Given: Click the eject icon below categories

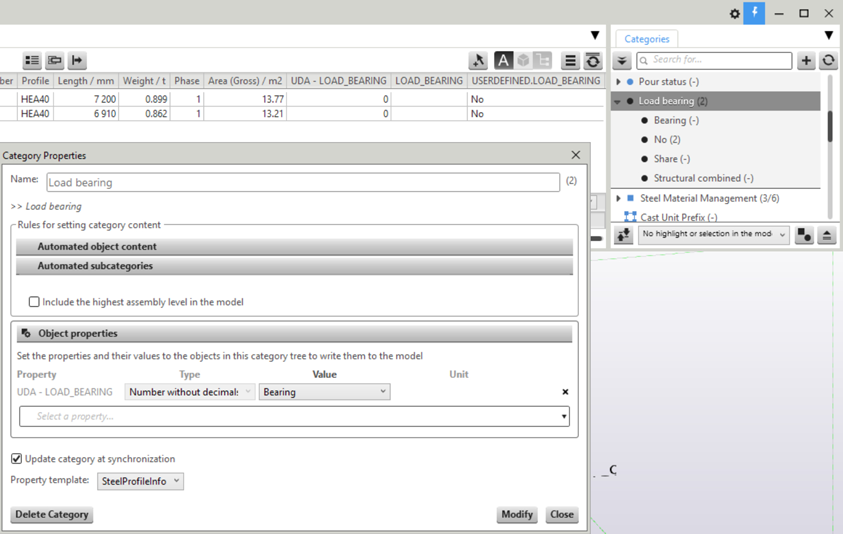Looking at the screenshot, I should (x=827, y=235).
